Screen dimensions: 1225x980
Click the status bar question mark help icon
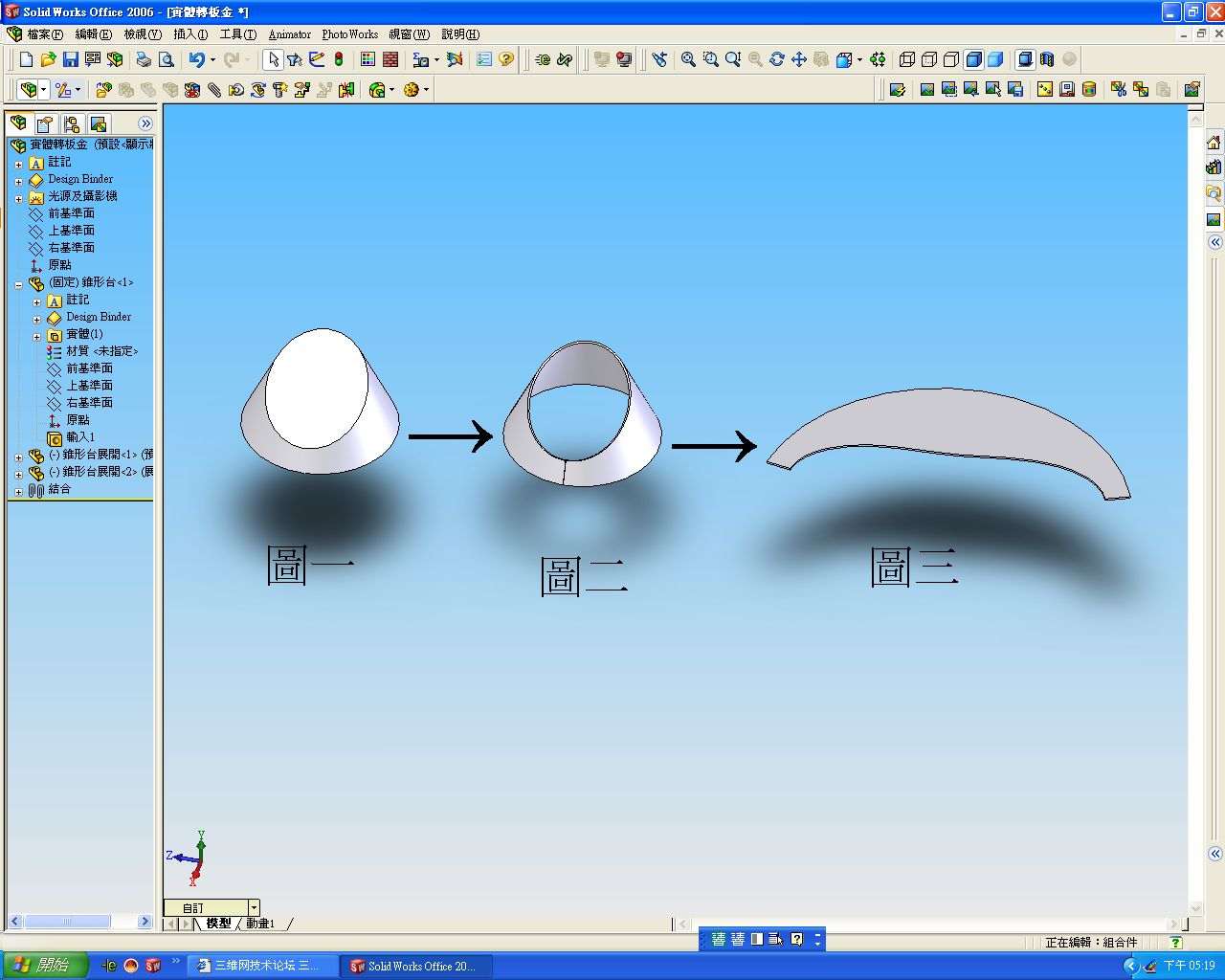coord(1176,943)
